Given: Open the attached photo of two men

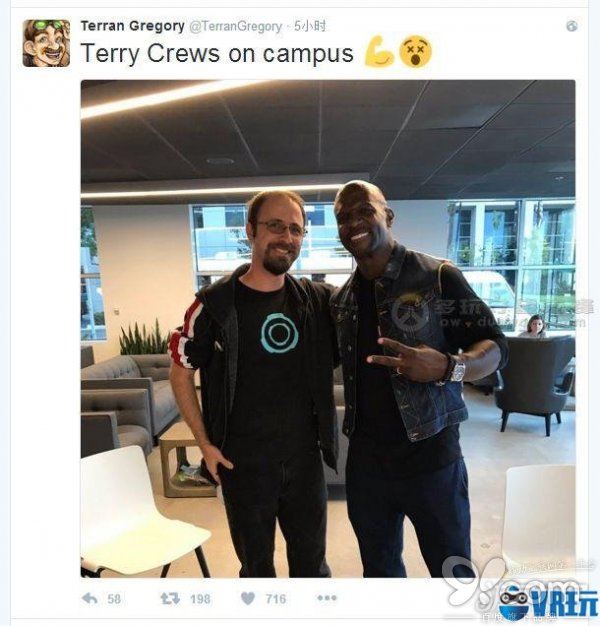Looking at the screenshot, I should (x=328, y=329).
